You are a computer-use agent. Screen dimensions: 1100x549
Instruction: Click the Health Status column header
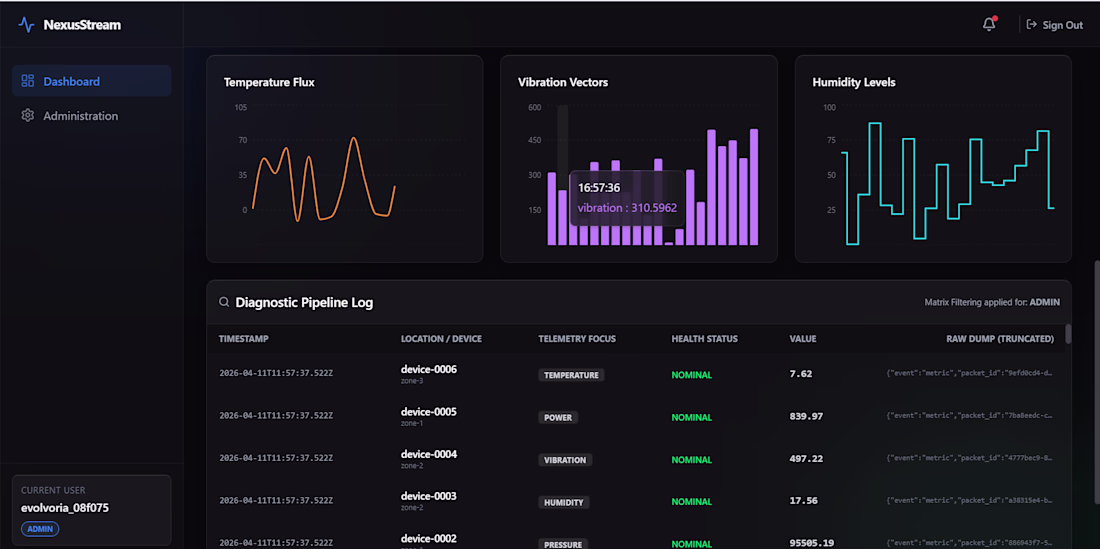[704, 339]
